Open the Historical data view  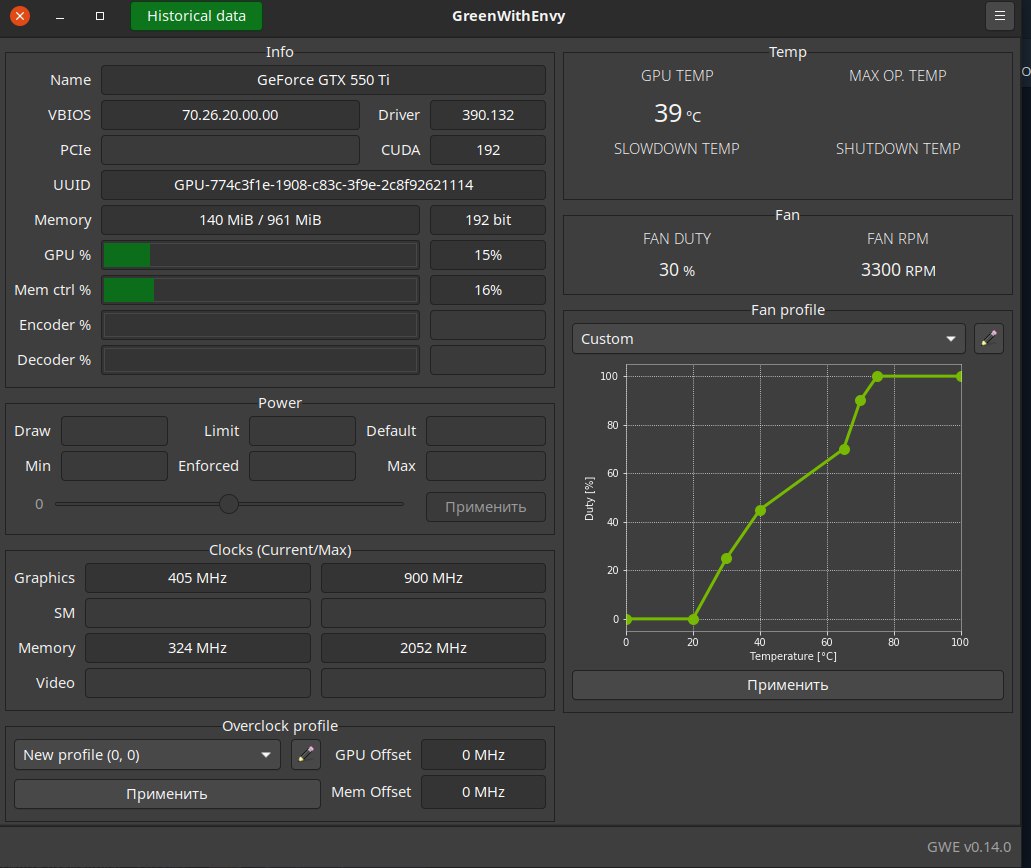pyautogui.click(x=196, y=16)
